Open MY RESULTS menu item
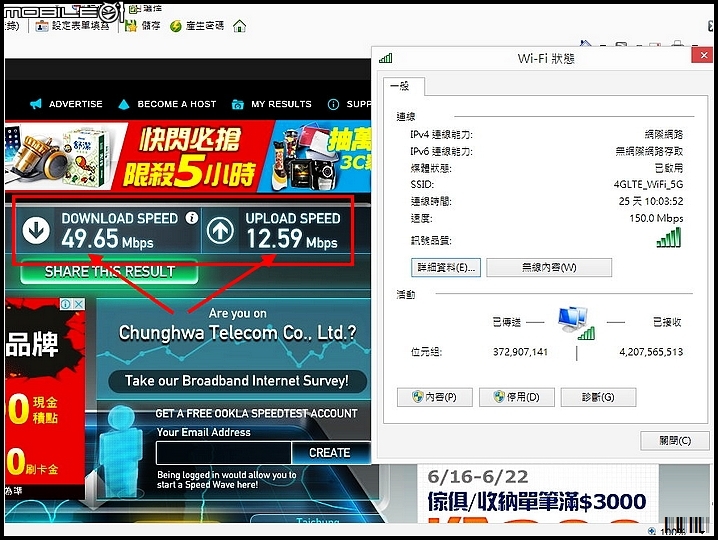The height and width of the screenshot is (540, 718). click(x=281, y=104)
